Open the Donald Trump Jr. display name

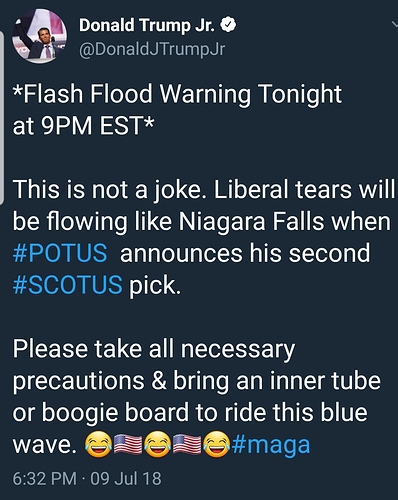pos(148,25)
